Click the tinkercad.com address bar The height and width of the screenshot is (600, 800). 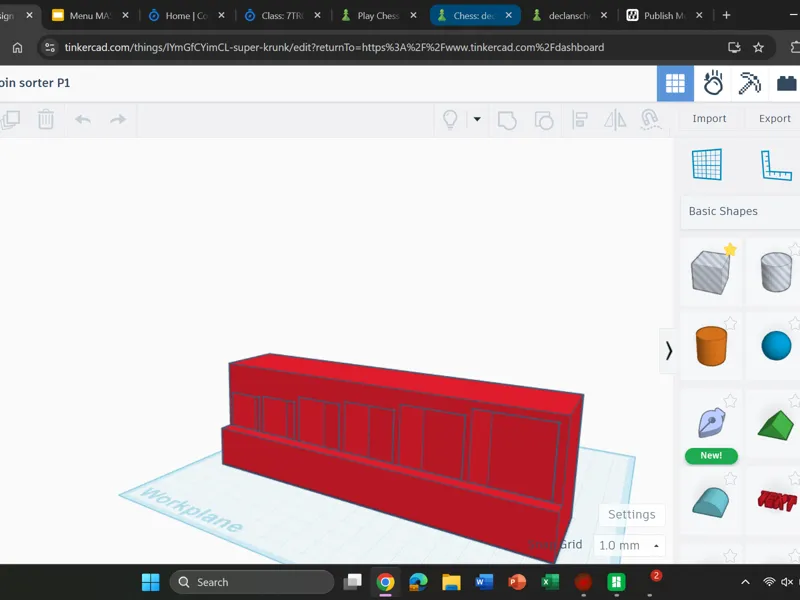pos(334,47)
